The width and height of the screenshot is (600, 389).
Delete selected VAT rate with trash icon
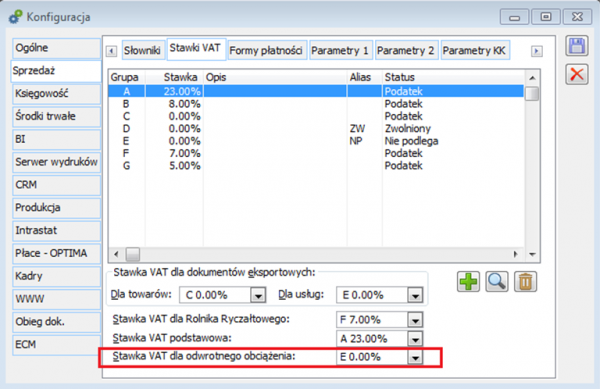point(525,282)
